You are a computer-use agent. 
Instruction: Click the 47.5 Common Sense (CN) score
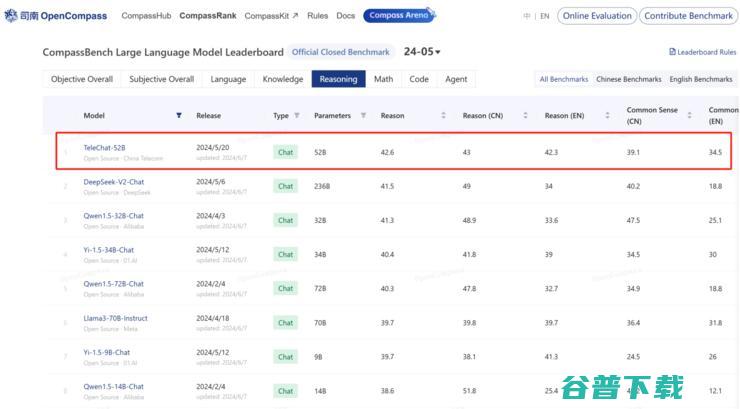[633, 220]
